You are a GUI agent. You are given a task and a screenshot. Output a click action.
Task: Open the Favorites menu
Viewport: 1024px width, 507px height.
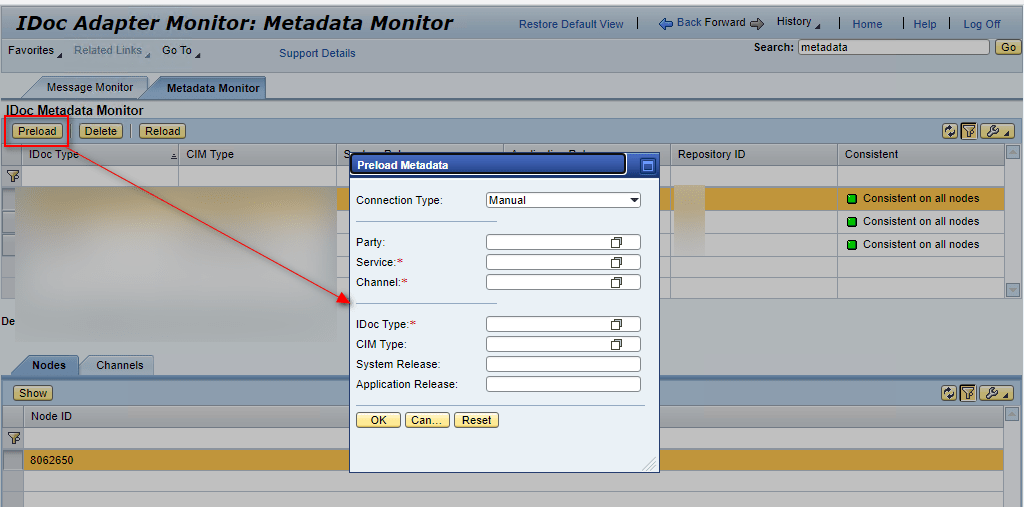tap(34, 51)
